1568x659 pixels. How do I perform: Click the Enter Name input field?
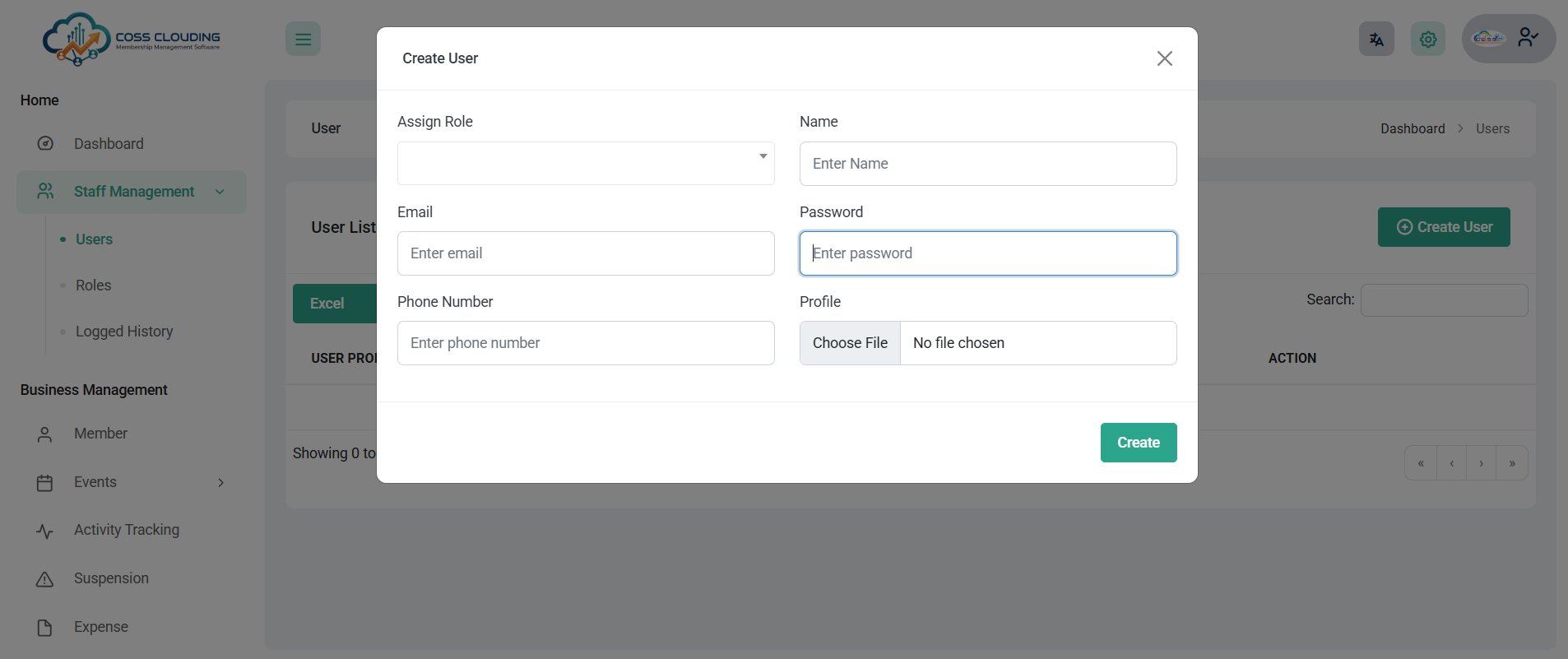tap(988, 164)
